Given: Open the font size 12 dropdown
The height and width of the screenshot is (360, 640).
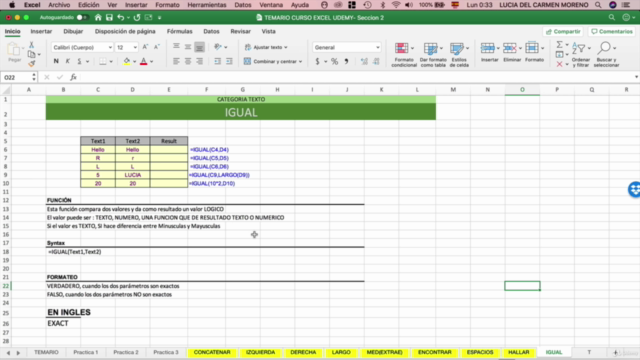Looking at the screenshot, I should 135,47.
